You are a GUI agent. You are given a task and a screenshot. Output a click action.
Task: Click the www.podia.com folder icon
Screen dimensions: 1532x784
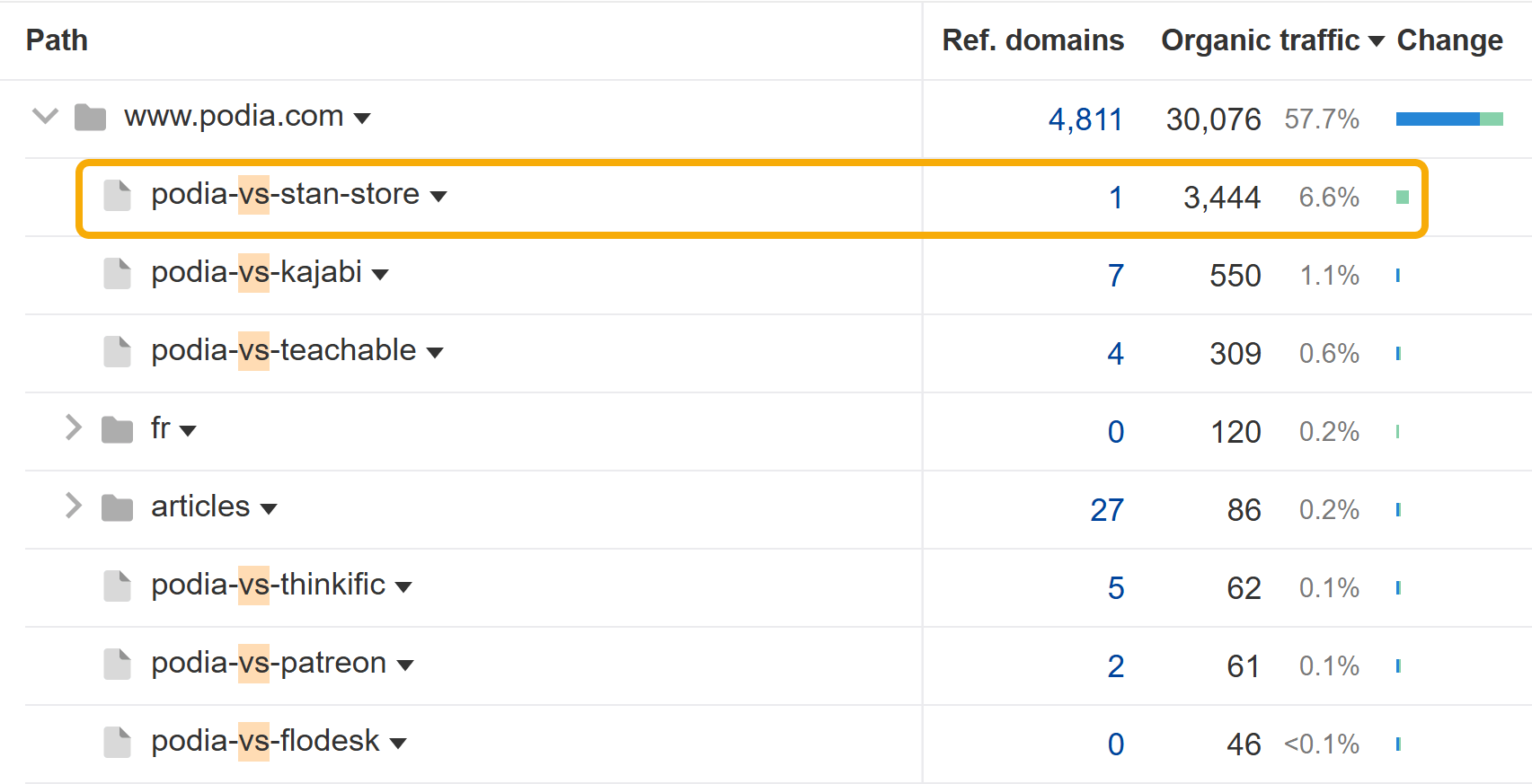pyautogui.click(x=90, y=118)
